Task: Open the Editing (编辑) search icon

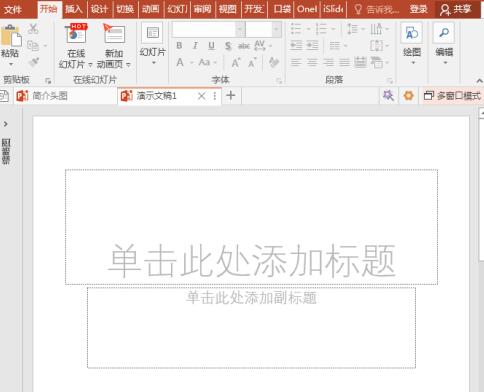Action: [444, 33]
